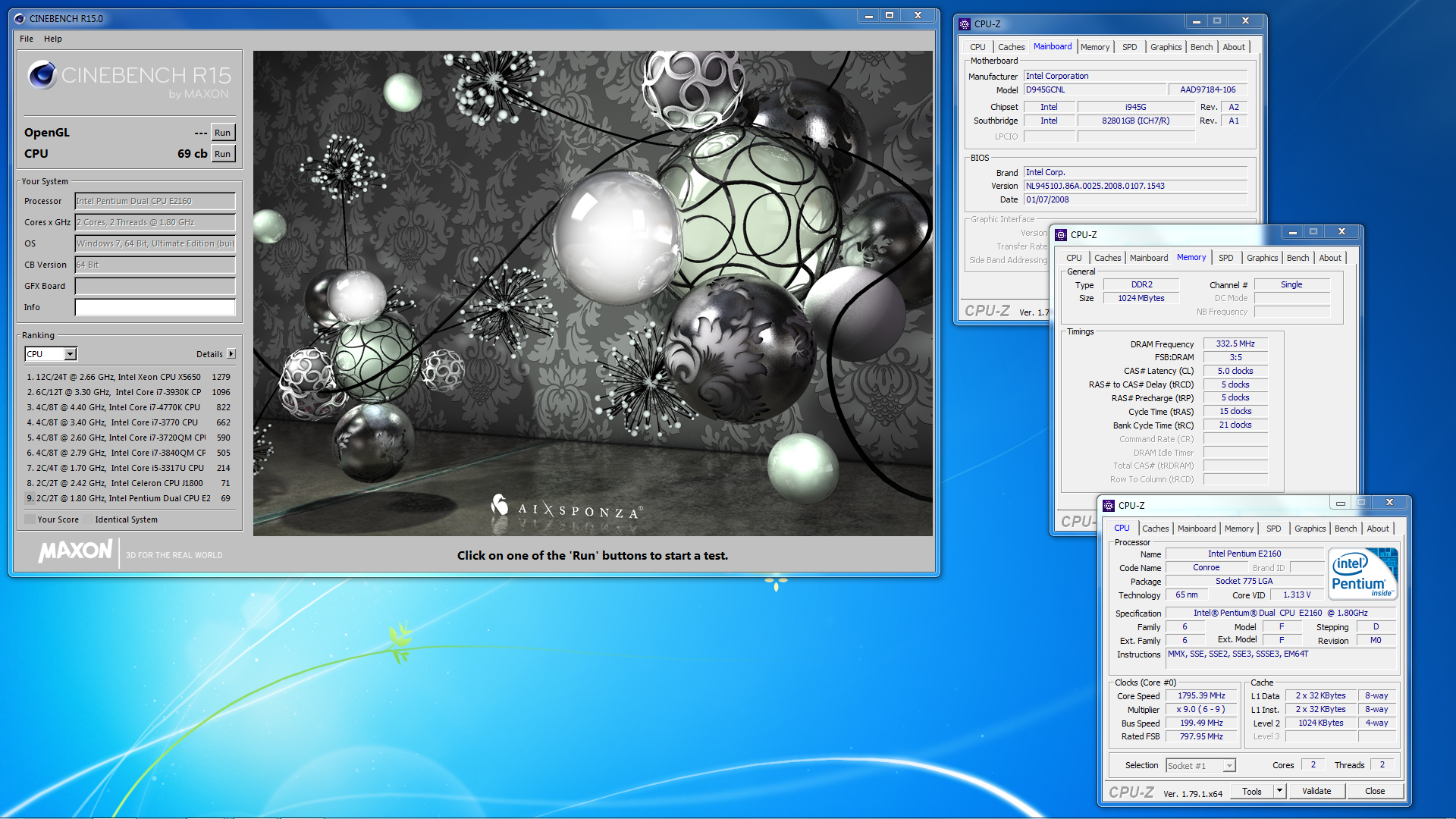
Task: Maximize the Cinebench window
Action: click(x=890, y=16)
